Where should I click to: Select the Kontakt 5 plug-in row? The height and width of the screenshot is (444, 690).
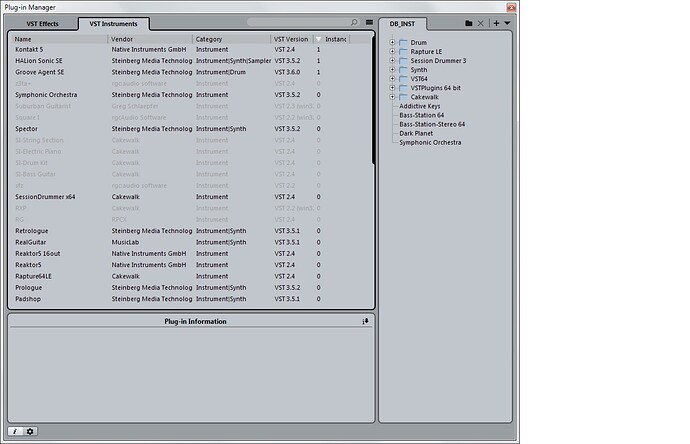point(190,49)
